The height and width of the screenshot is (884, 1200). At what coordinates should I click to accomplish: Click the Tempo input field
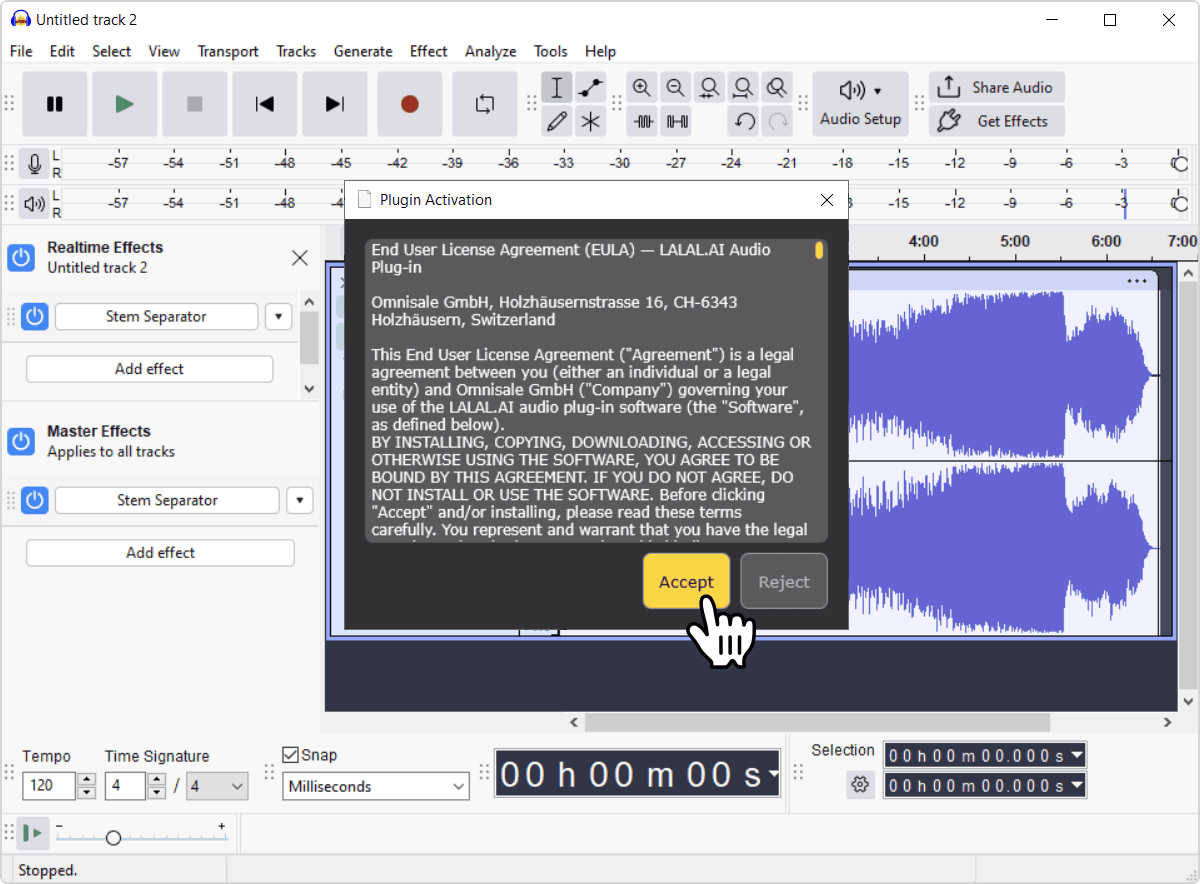tap(49, 786)
